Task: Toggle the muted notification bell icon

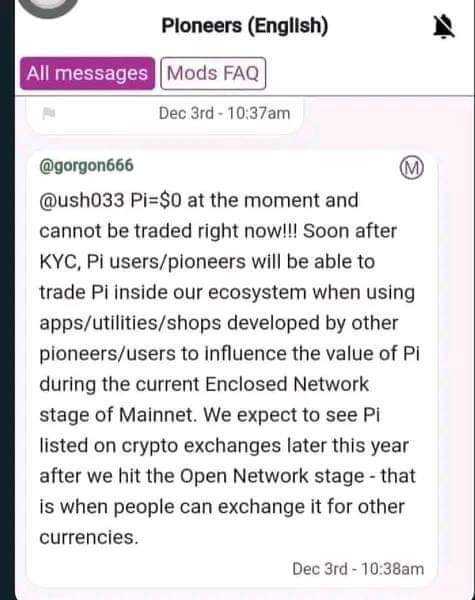Action: click(x=444, y=26)
